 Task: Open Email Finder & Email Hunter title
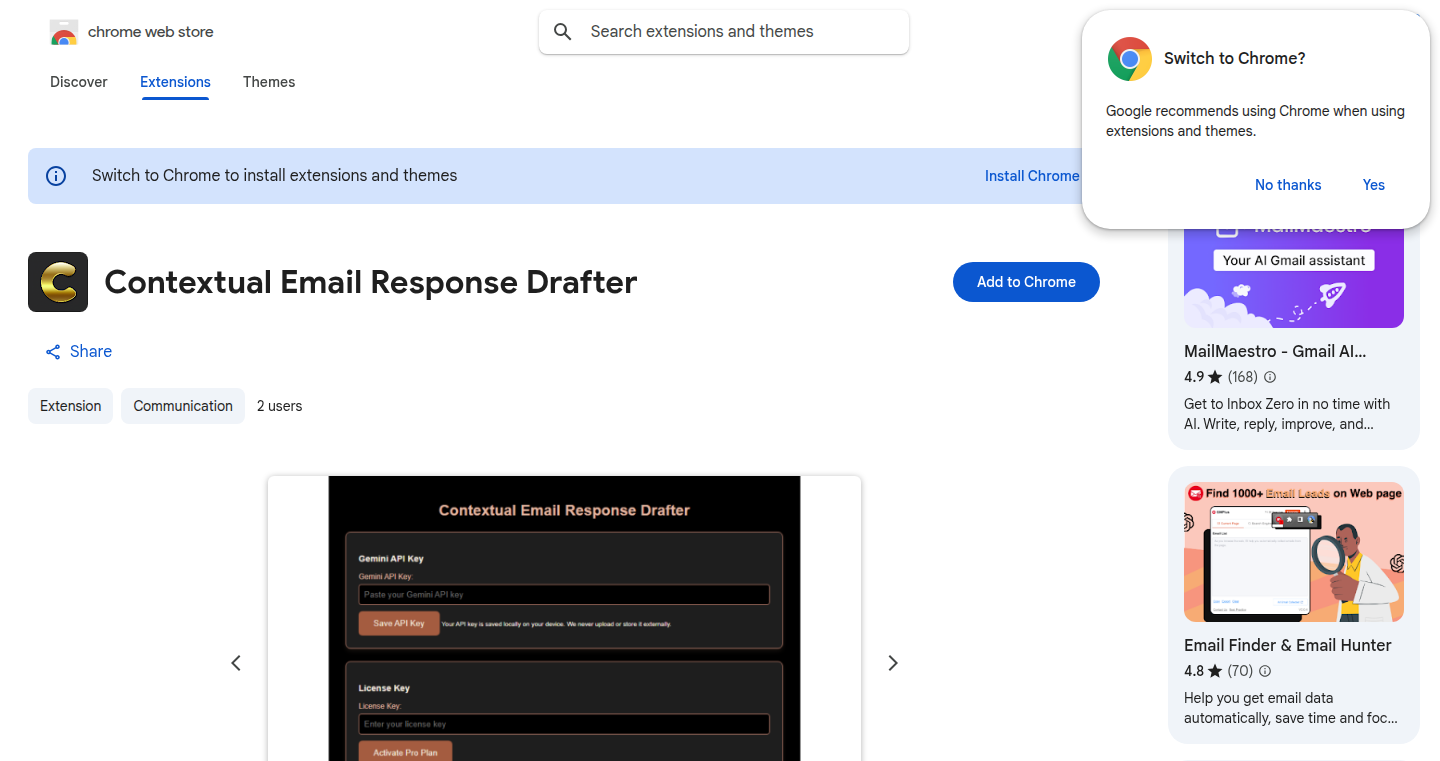point(1288,646)
